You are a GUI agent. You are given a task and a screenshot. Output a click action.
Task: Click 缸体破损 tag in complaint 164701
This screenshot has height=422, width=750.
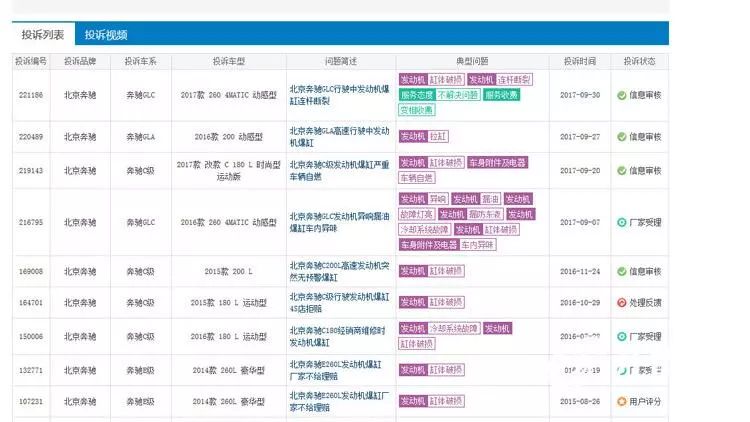tap(446, 302)
